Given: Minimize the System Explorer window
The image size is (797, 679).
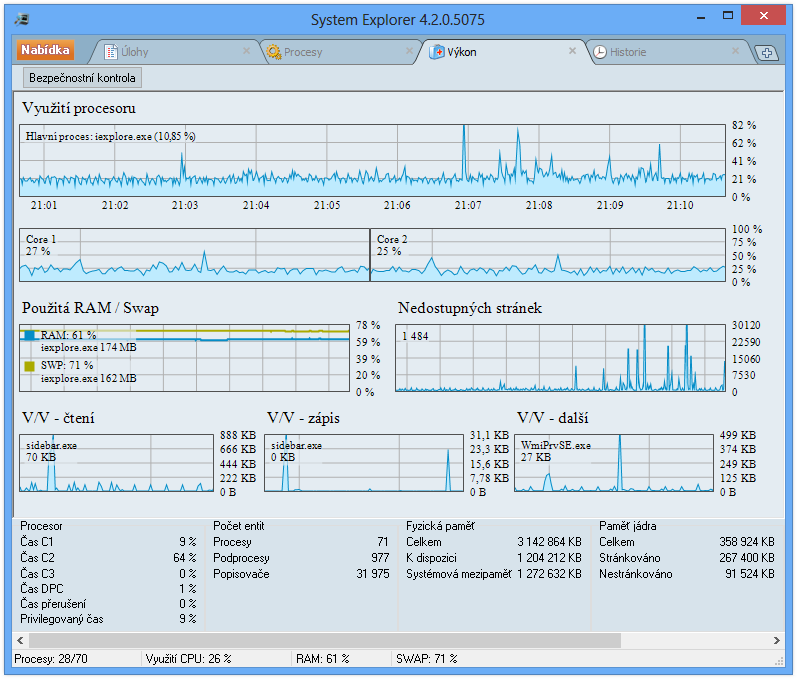Looking at the screenshot, I should point(701,17).
